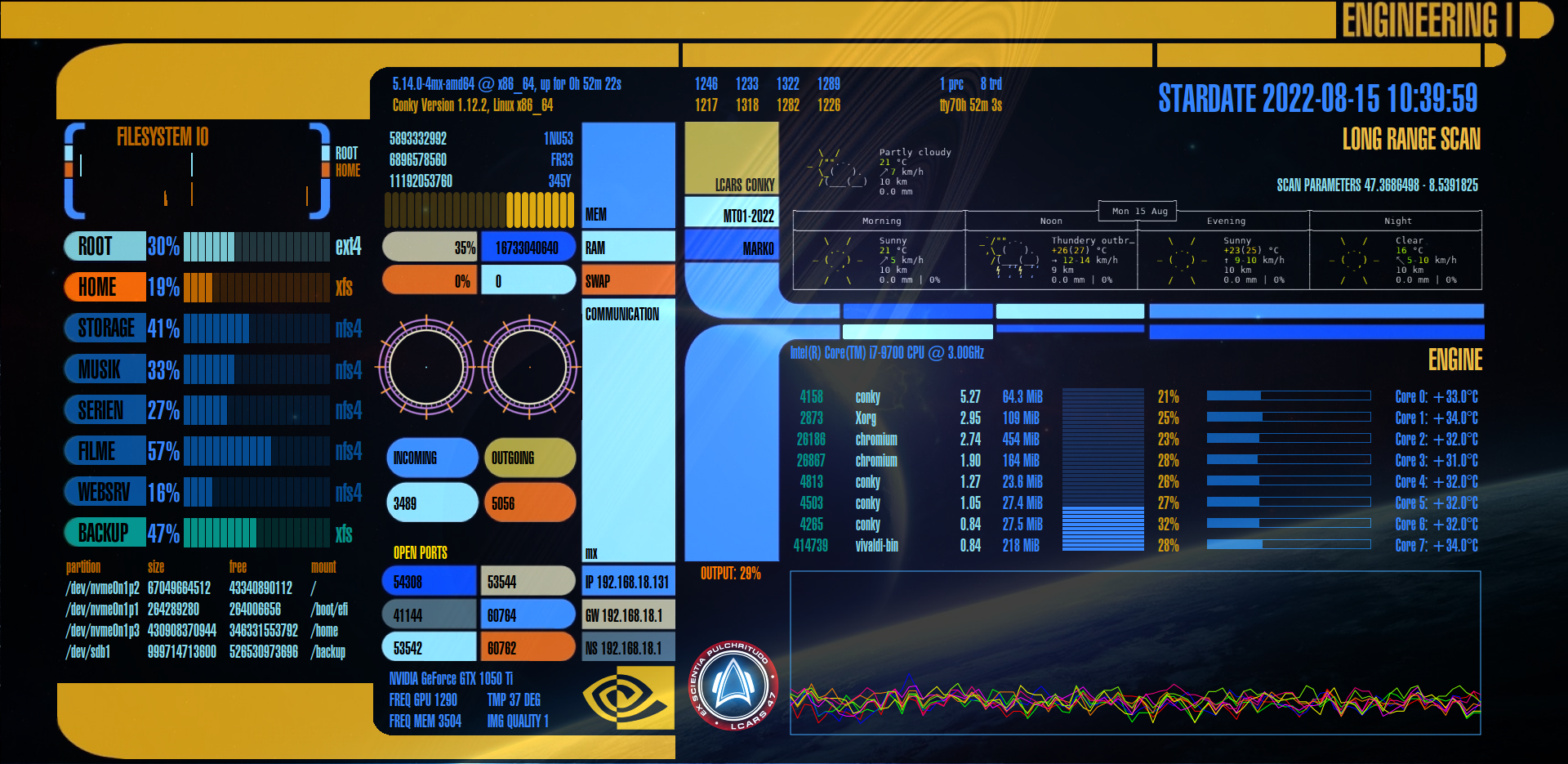Click the NVIDIA logo icon

(x=628, y=698)
